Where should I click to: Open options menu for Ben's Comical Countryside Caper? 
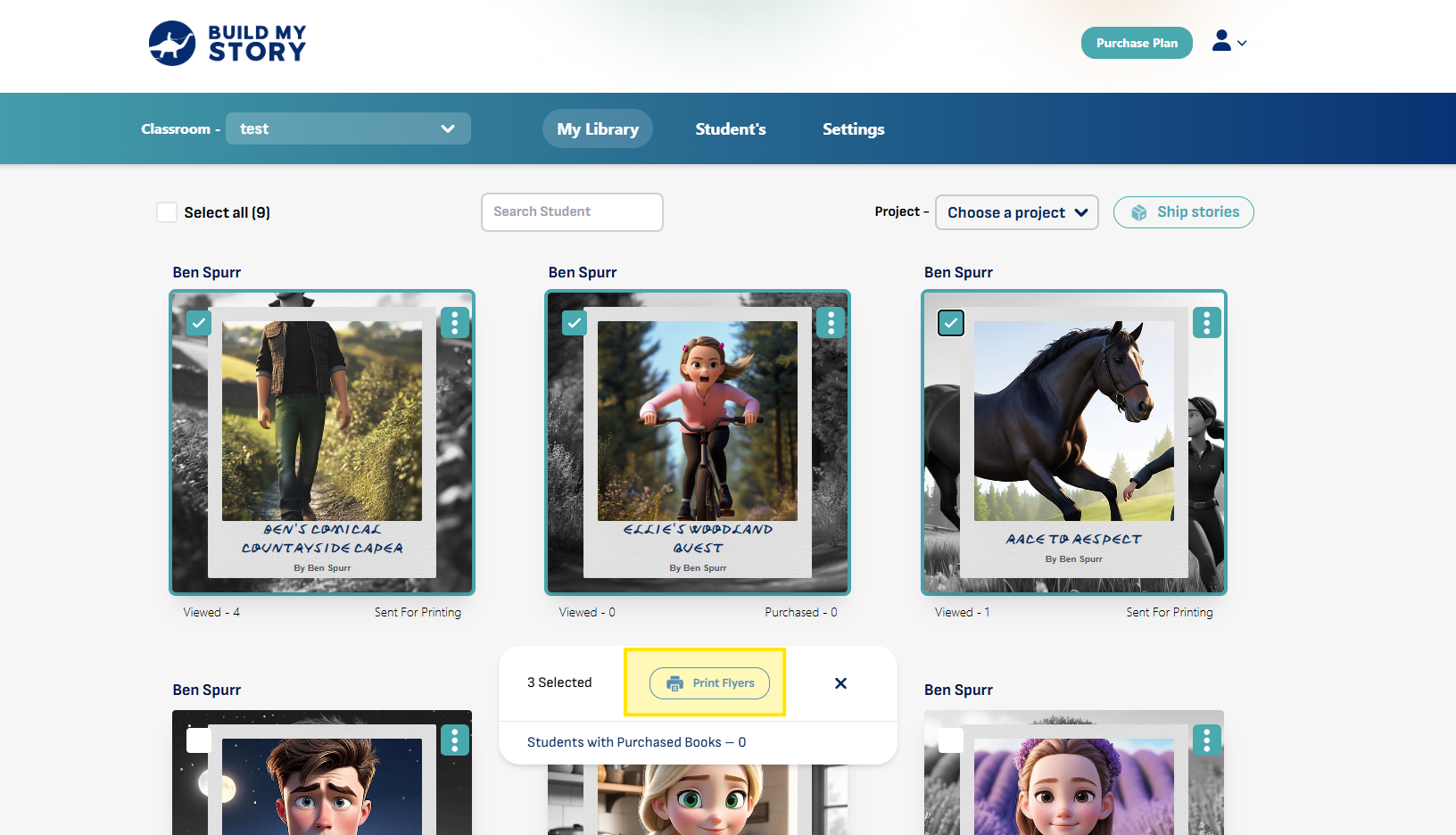(455, 322)
